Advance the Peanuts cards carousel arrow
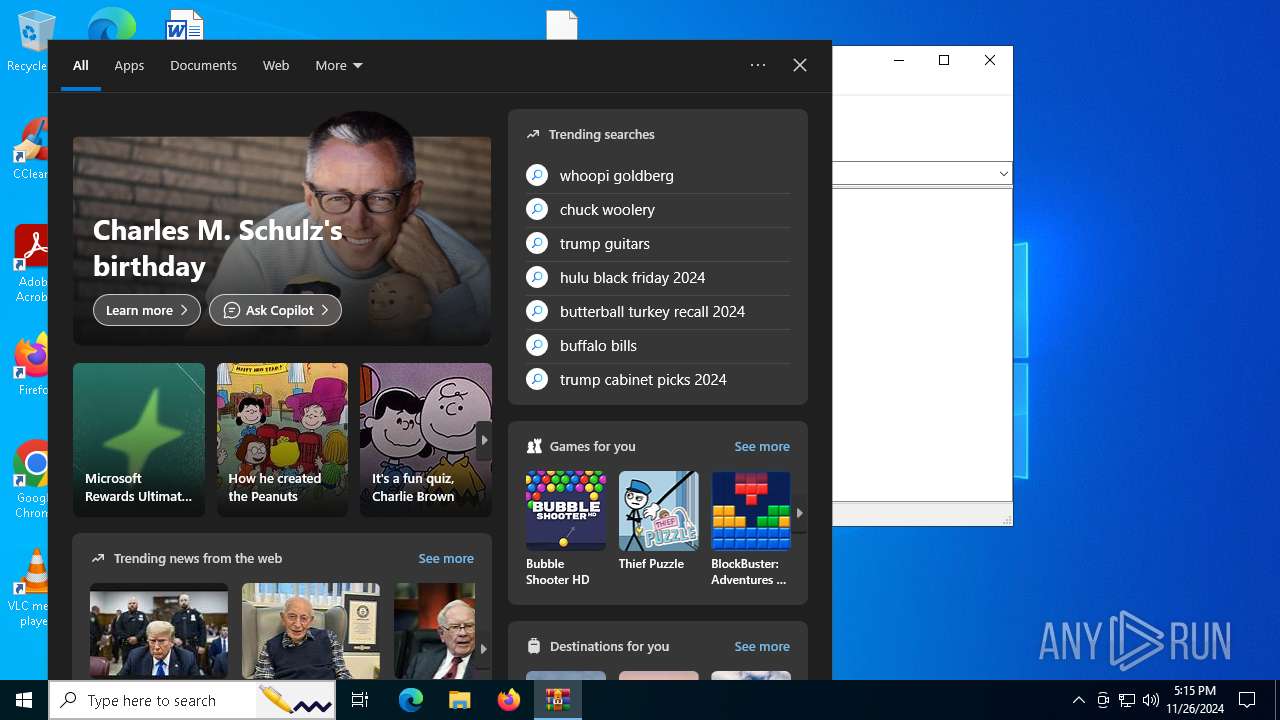The image size is (1280, 720). pos(484,440)
